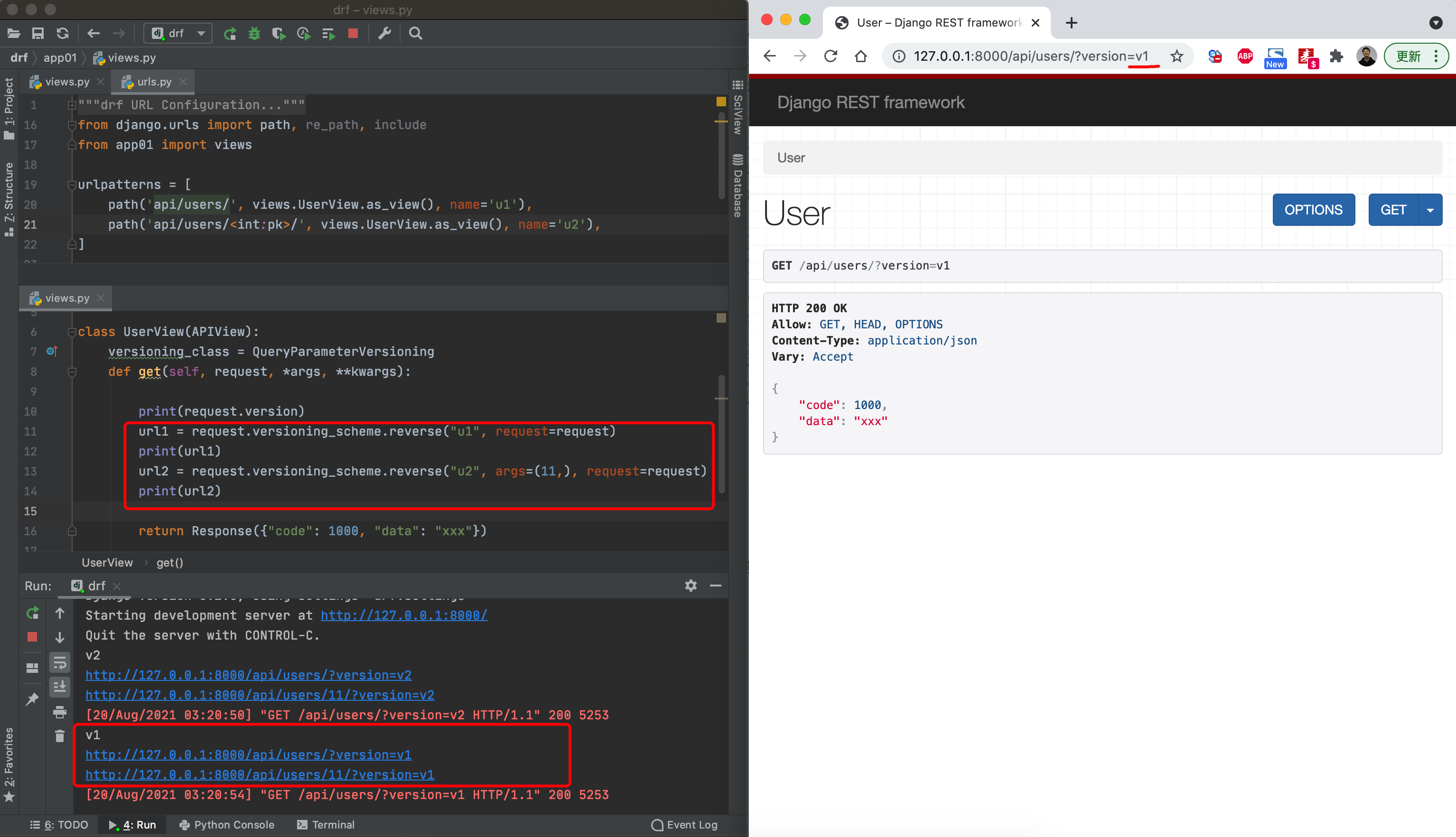
Task: Open Search Everywhere via the magnifier icon
Action: (415, 33)
